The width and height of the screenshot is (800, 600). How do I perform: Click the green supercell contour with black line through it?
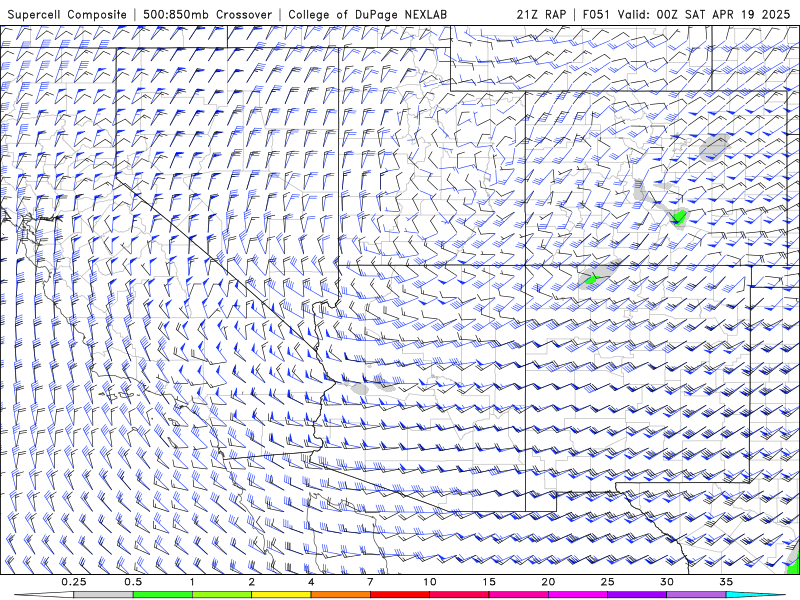pos(591,279)
